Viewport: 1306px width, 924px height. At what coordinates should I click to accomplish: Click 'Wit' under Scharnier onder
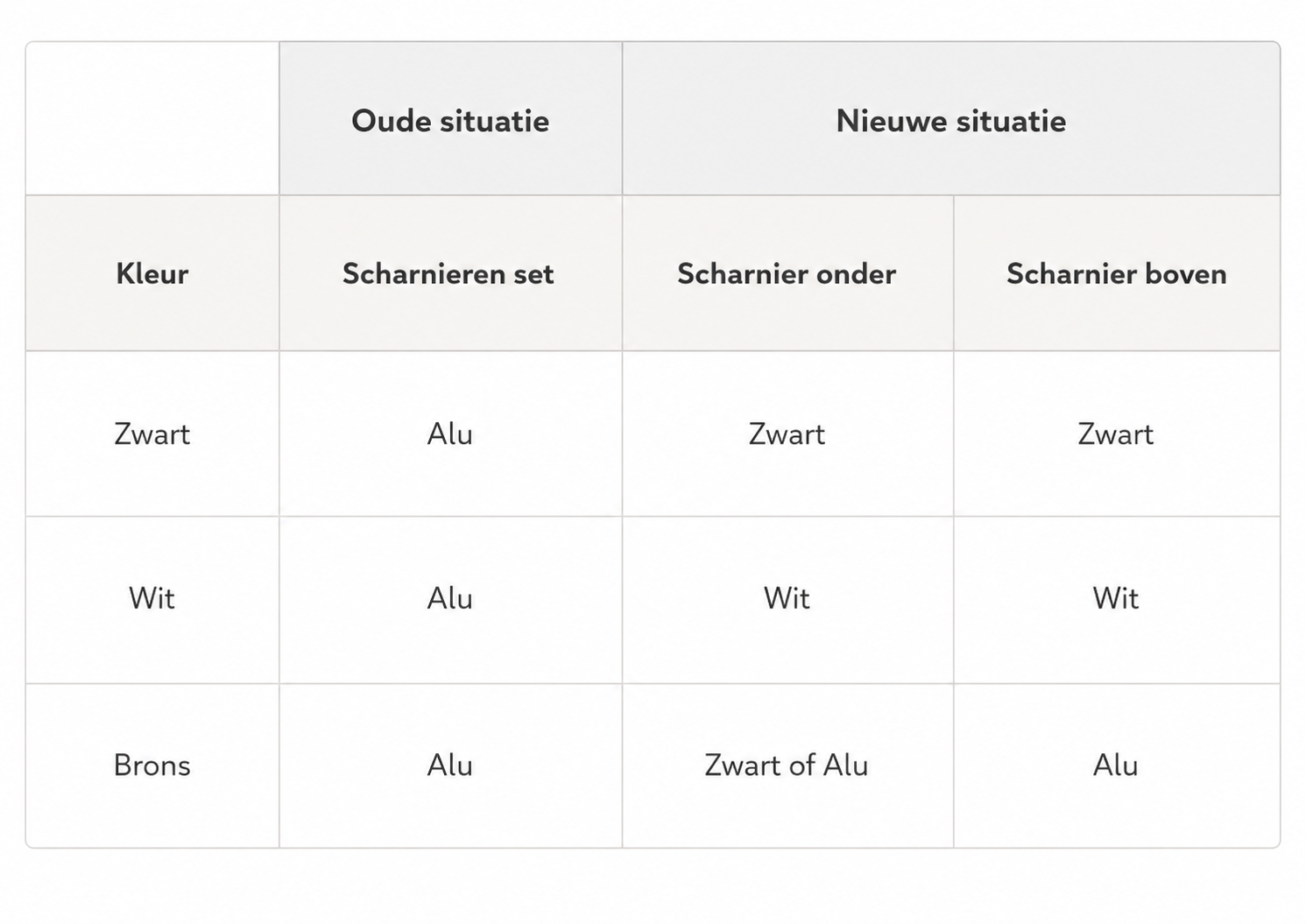click(787, 599)
